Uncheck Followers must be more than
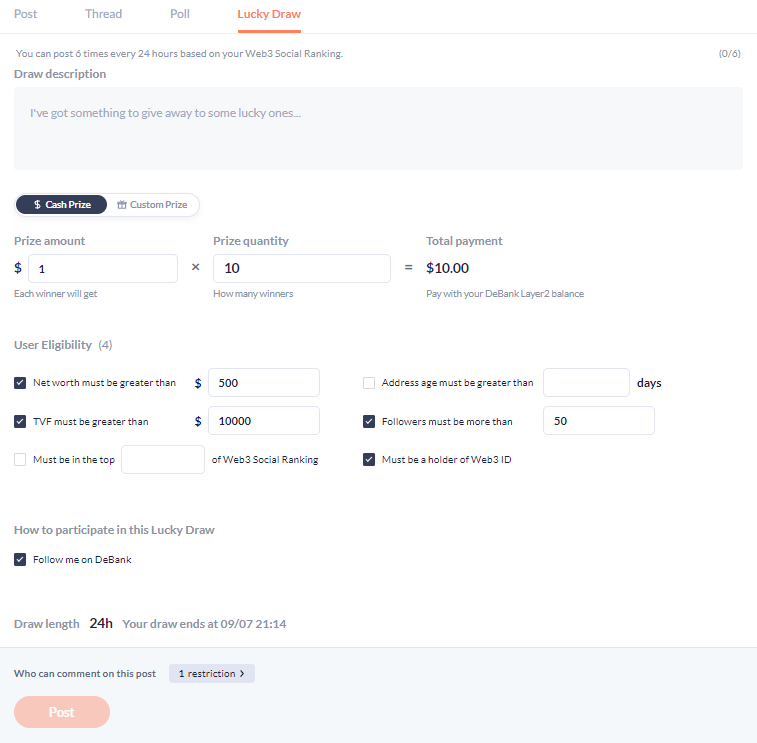This screenshot has height=743, width=757. tap(369, 422)
